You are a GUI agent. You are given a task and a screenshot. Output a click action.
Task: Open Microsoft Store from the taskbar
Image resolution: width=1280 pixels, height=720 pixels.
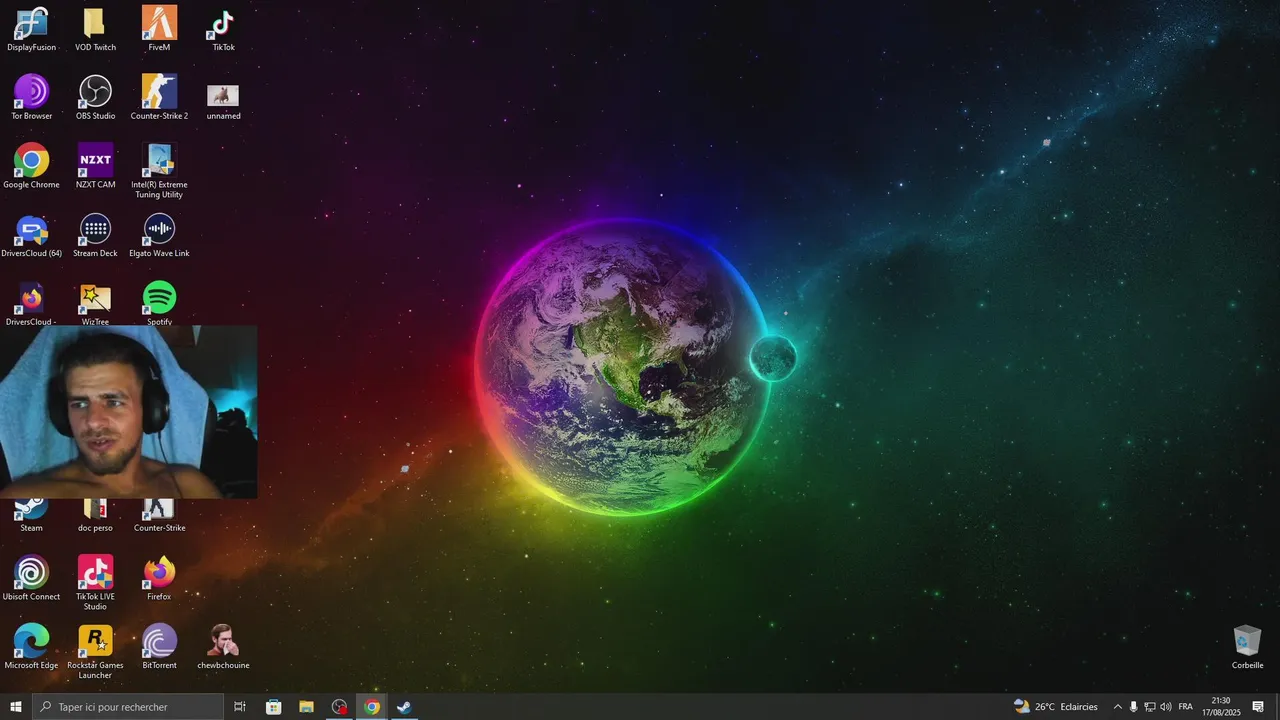tap(273, 707)
